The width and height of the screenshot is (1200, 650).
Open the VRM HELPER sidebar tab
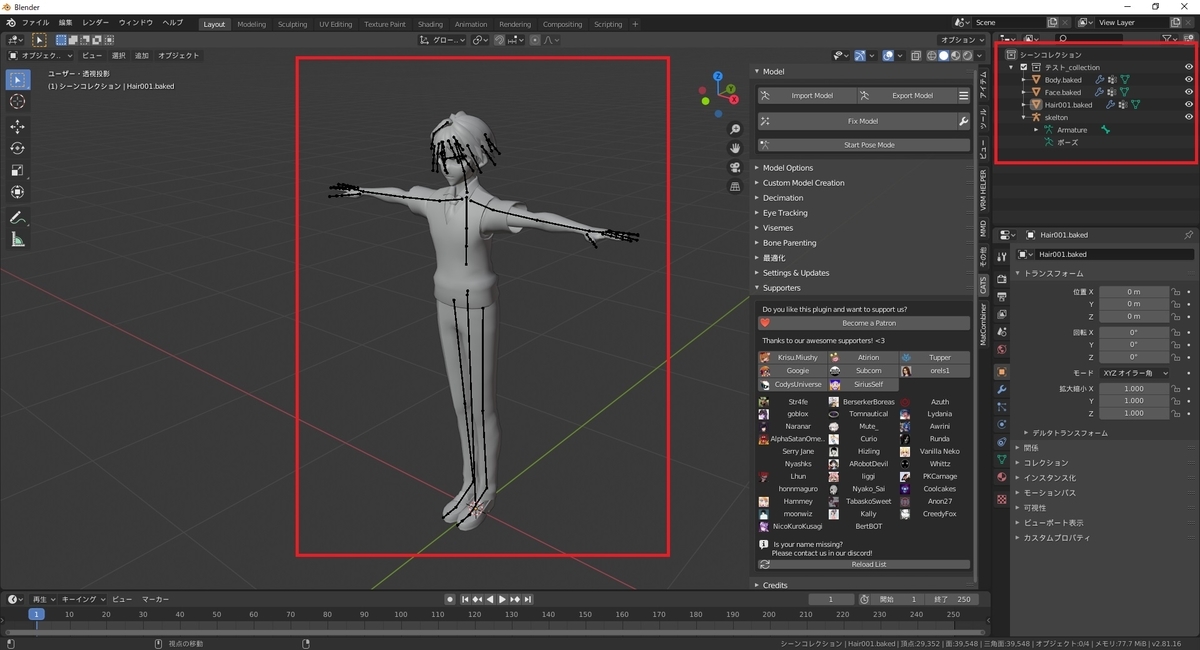[x=983, y=189]
